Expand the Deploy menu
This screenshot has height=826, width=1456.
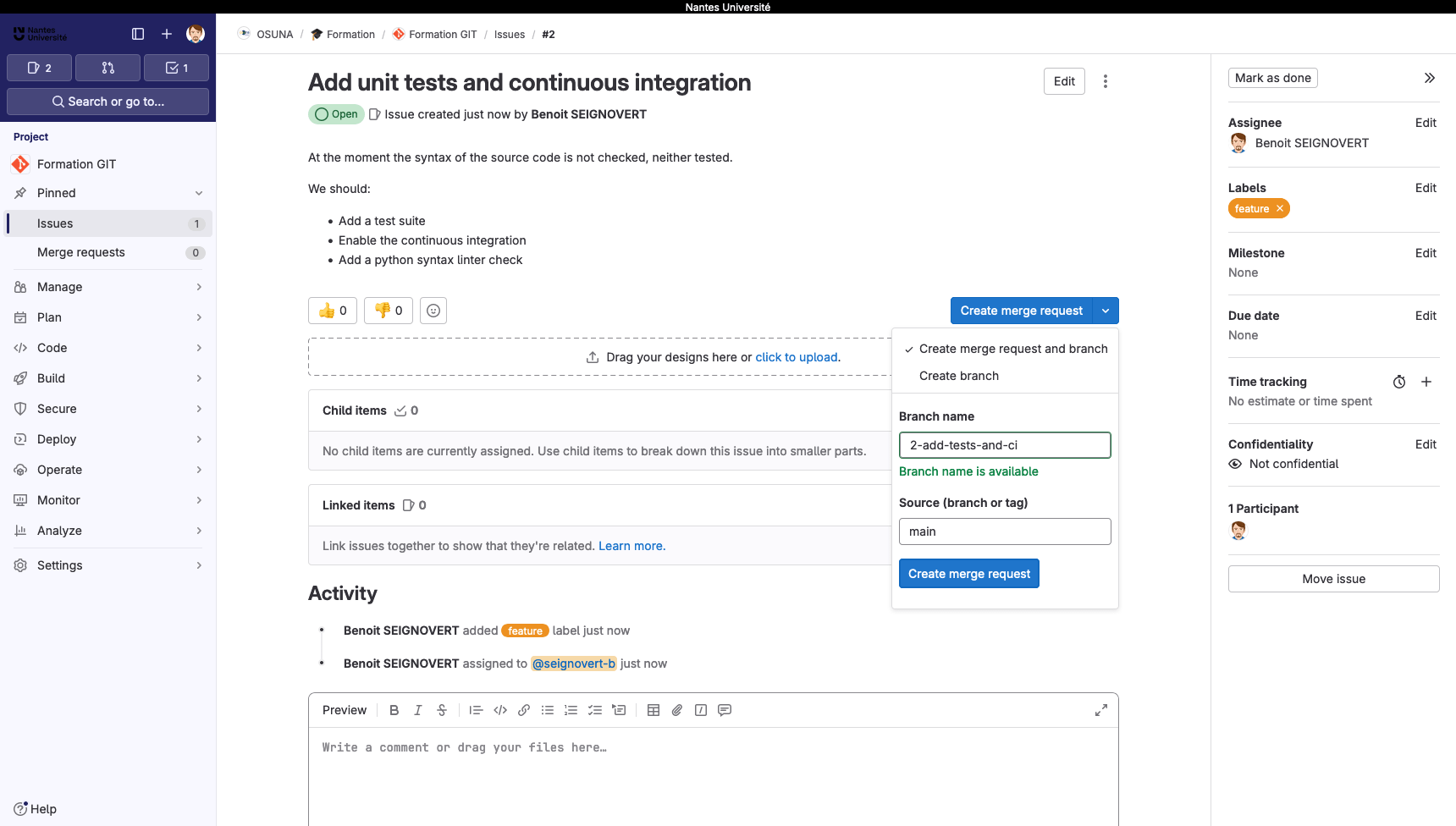pos(108,439)
